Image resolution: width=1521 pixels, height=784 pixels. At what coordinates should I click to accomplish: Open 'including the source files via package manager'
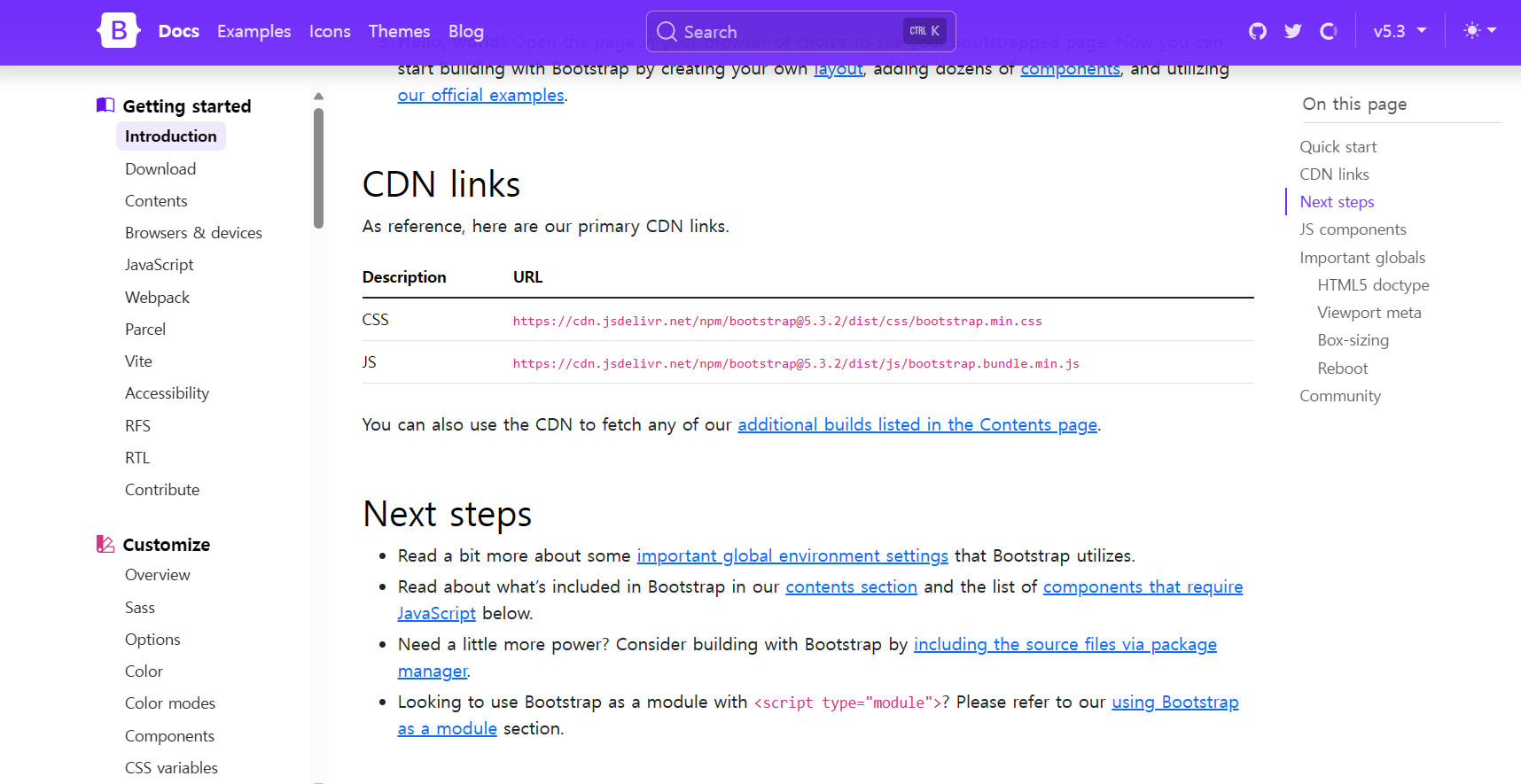coord(1065,644)
